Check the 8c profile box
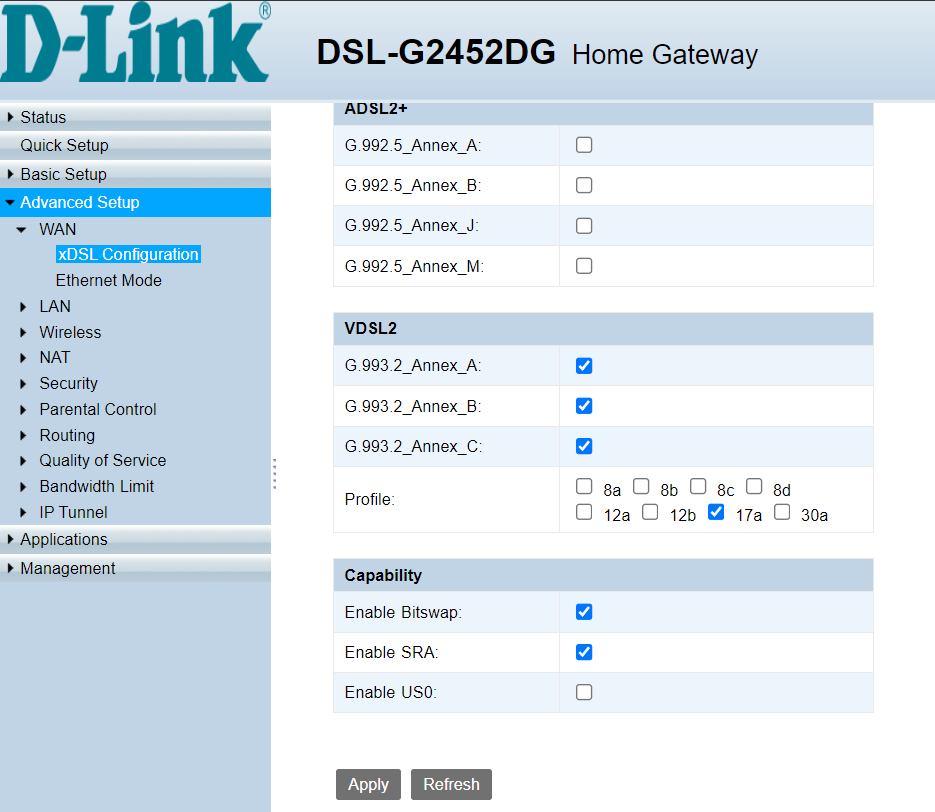The image size is (935, 812). [x=698, y=486]
